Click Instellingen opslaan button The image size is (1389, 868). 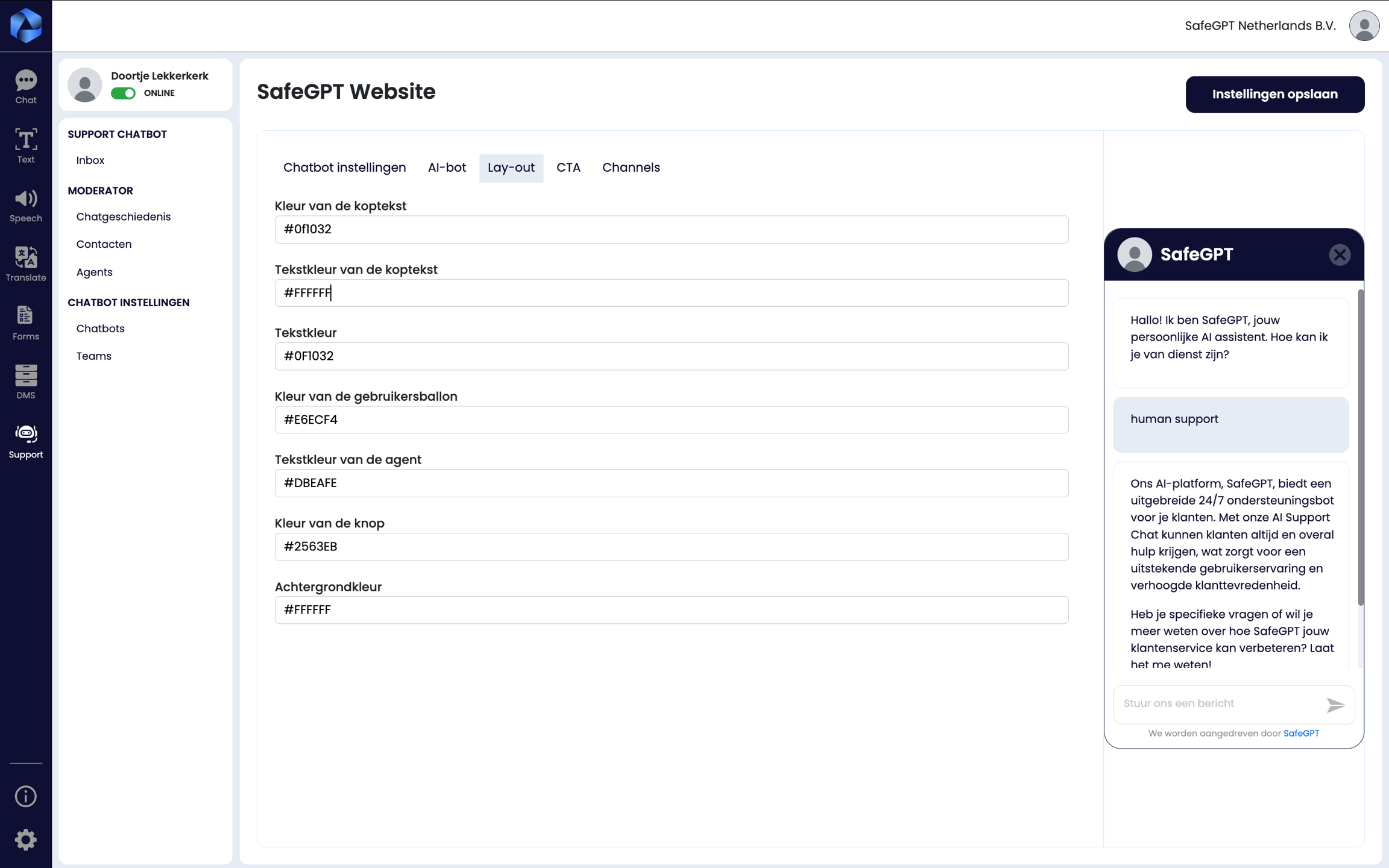click(1274, 94)
